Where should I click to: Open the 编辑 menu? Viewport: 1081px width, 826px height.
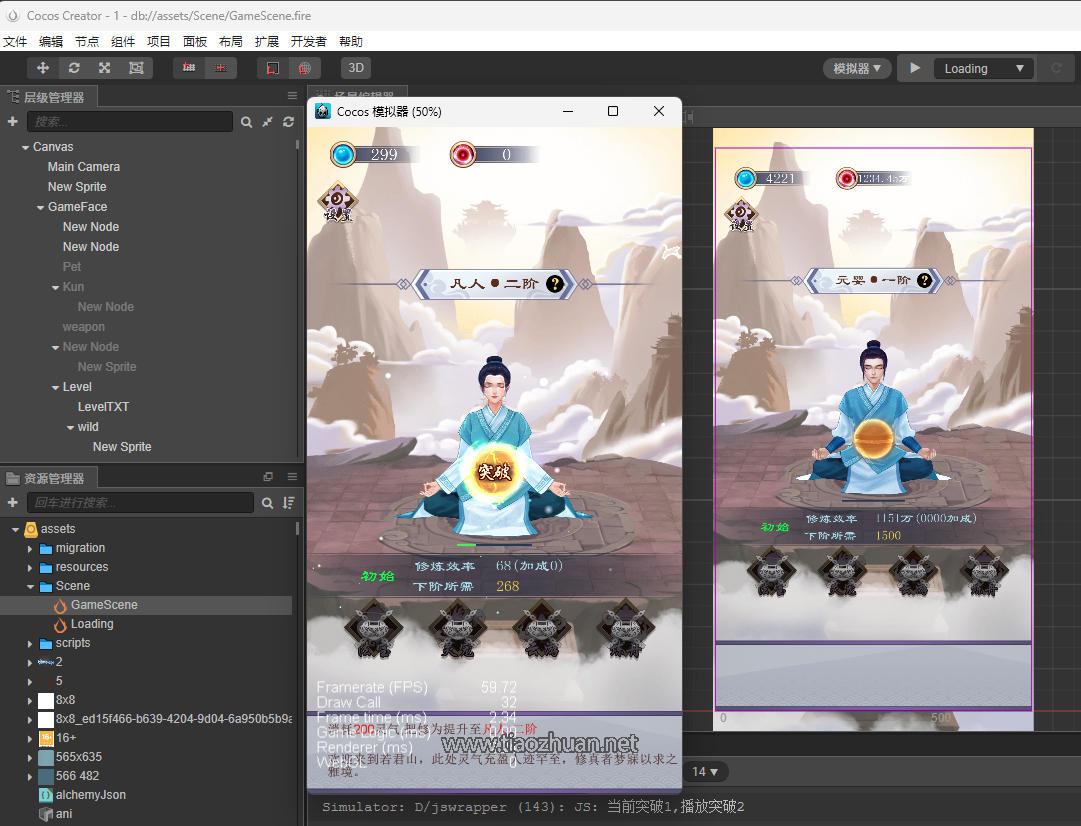point(51,41)
